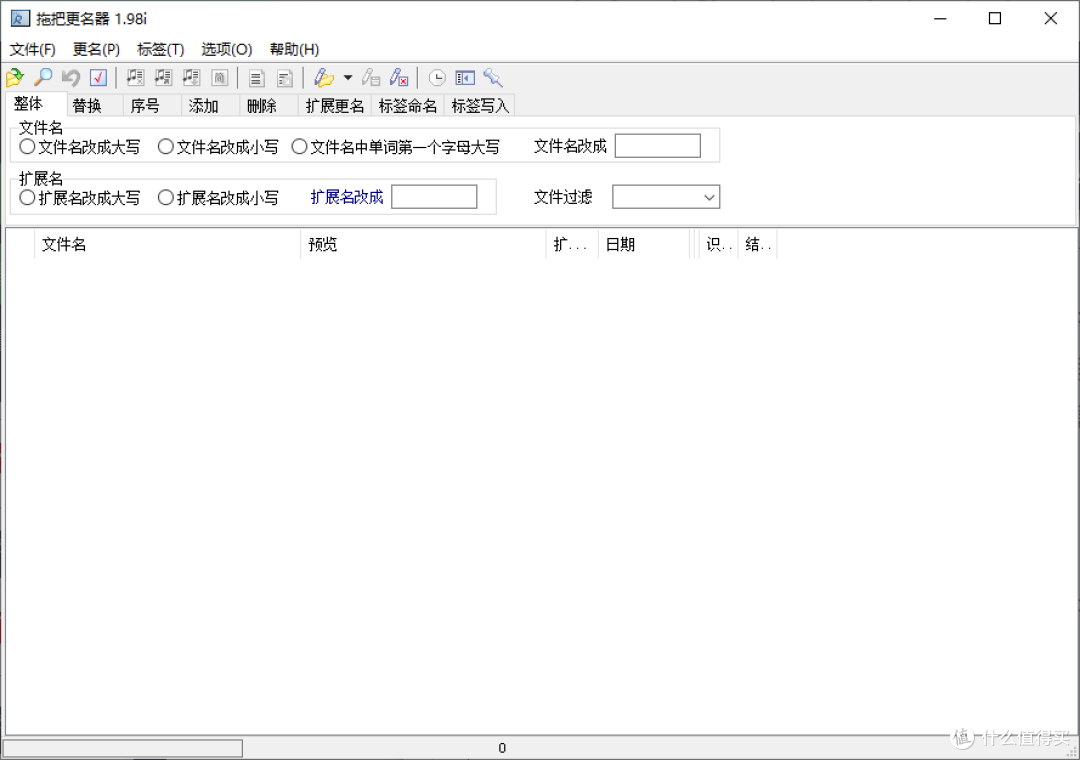
Task: Switch to the 标签写入 tab
Action: [x=480, y=105]
